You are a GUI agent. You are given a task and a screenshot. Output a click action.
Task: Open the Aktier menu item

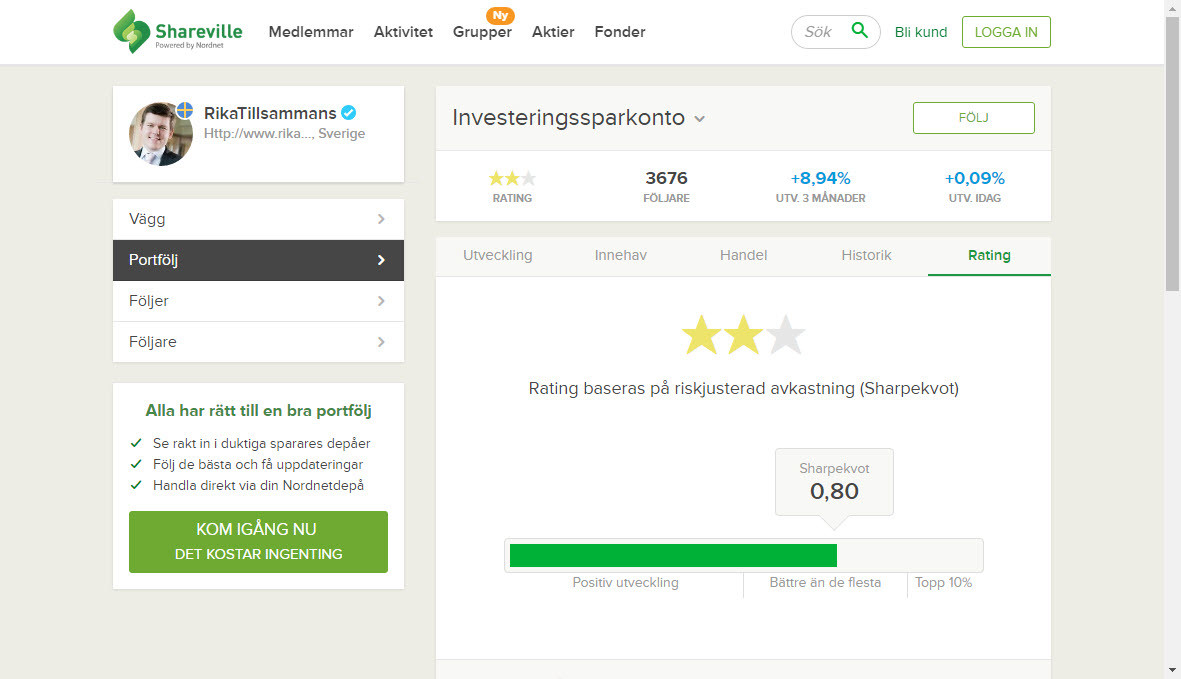pyautogui.click(x=553, y=32)
